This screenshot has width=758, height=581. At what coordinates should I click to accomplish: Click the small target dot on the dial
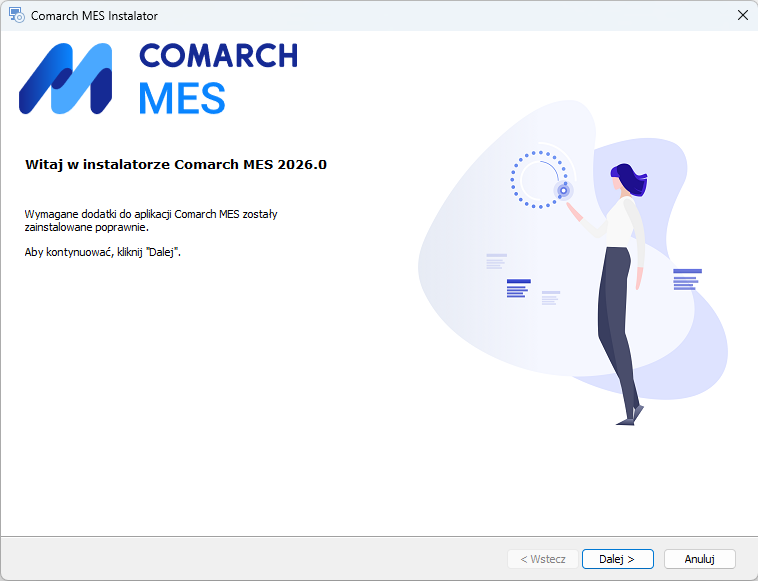(x=563, y=190)
